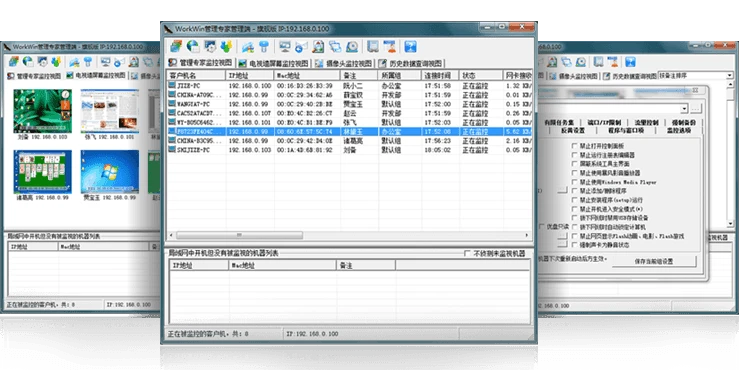This screenshot has height=370, width=739.
Task: Sort by 客户机名 column header
Action: [x=196, y=75]
